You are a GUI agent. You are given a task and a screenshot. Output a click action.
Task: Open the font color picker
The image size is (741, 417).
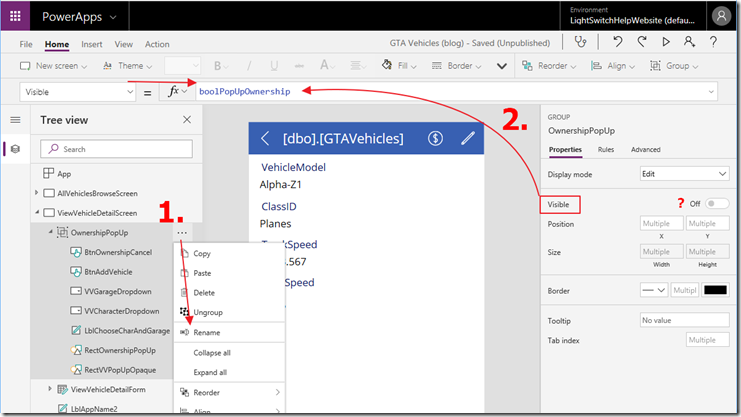327,66
